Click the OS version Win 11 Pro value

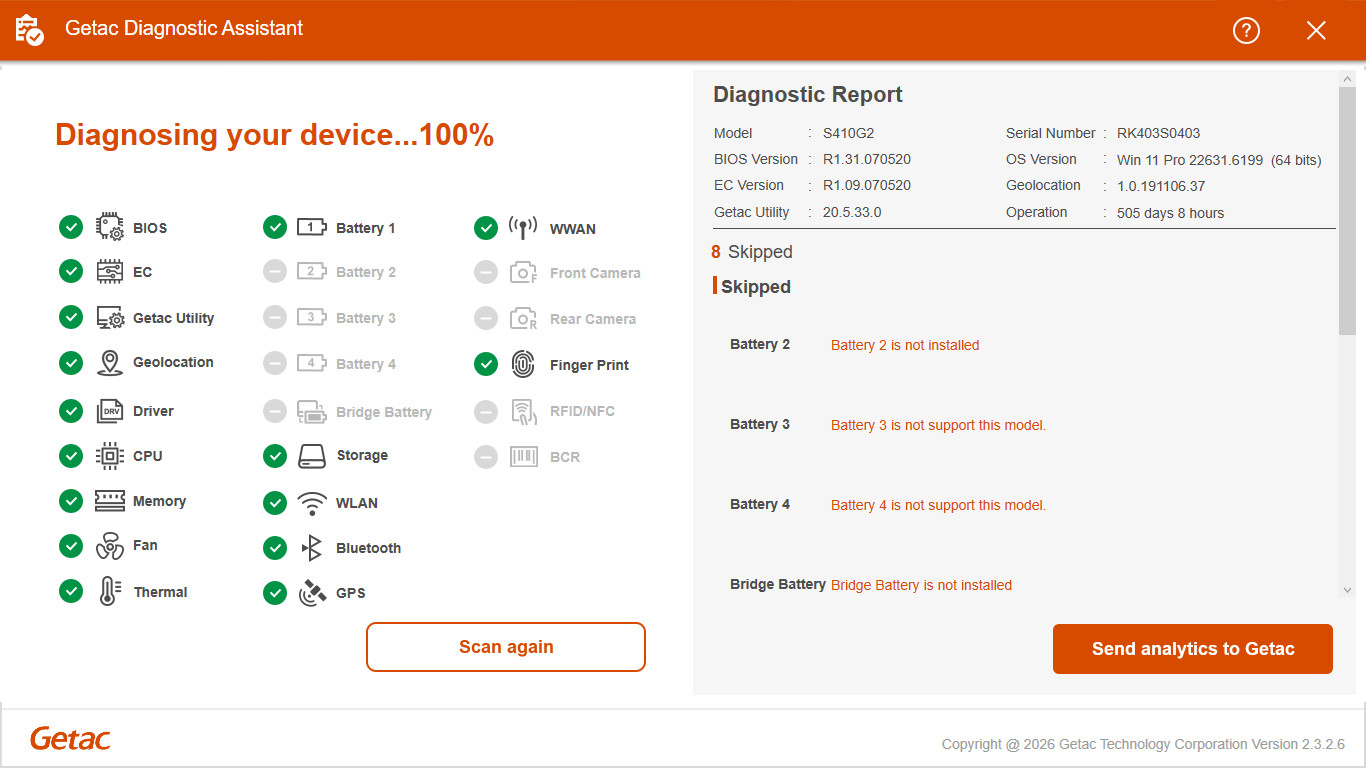click(x=1219, y=160)
